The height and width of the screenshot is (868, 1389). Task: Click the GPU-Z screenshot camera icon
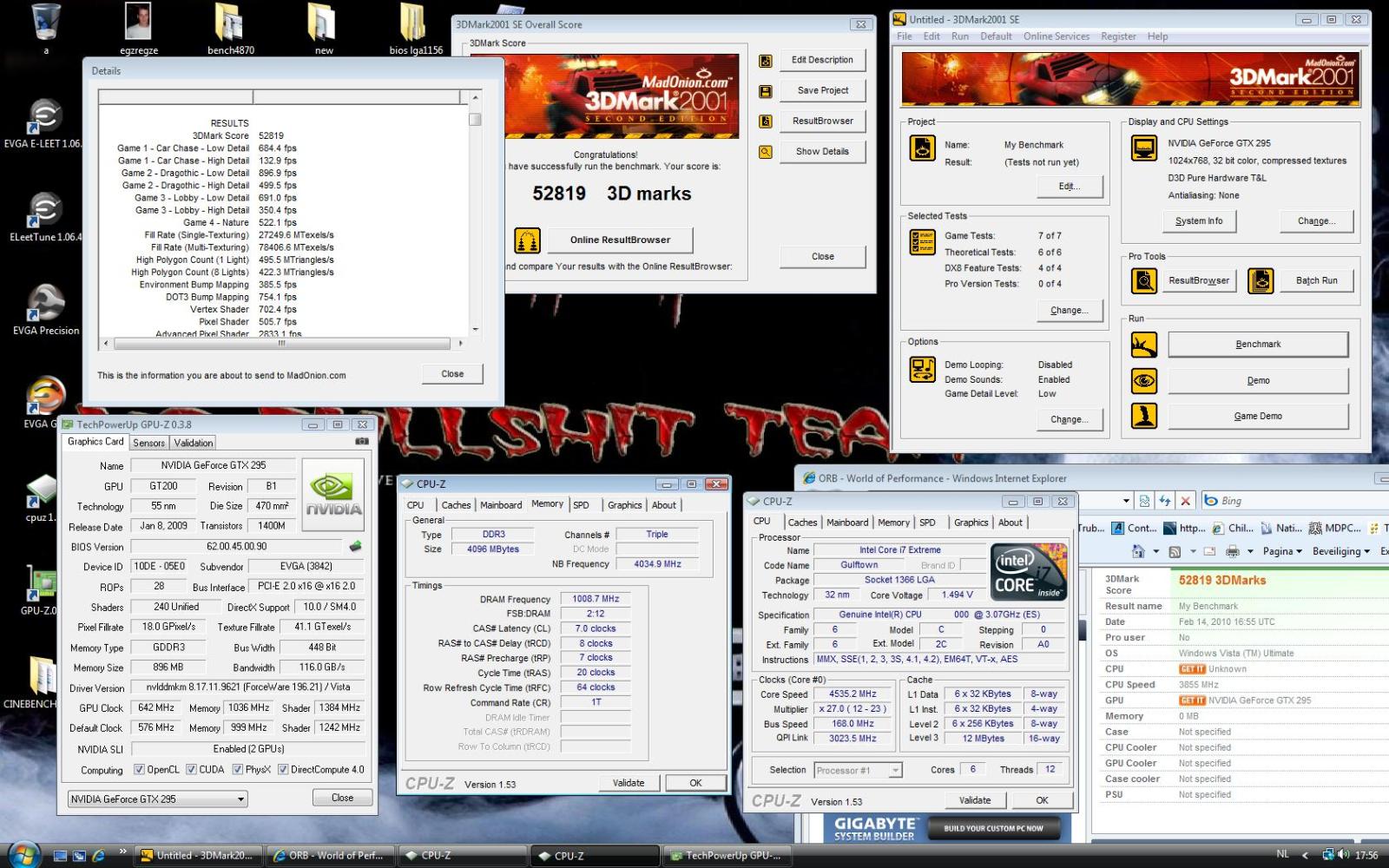pos(362,441)
